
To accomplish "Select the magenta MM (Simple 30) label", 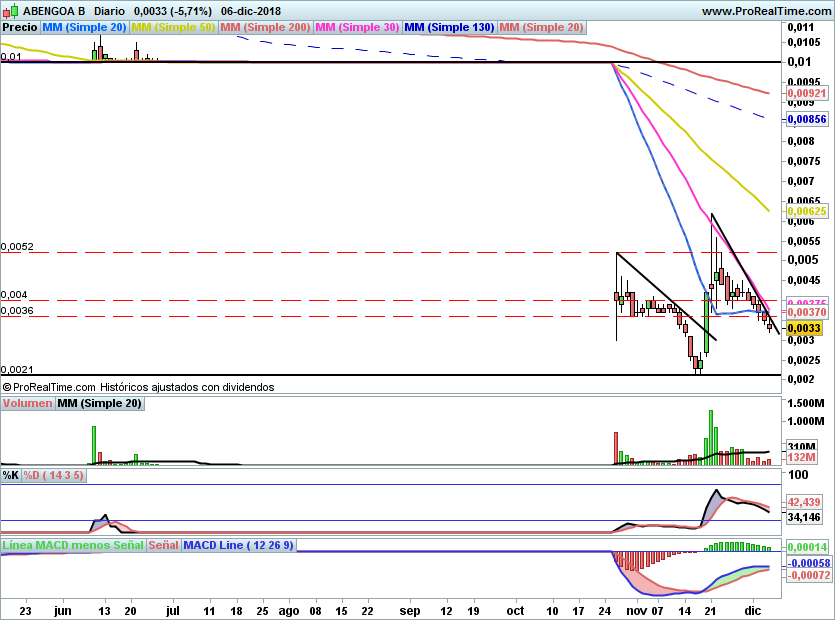I will point(358,27).
